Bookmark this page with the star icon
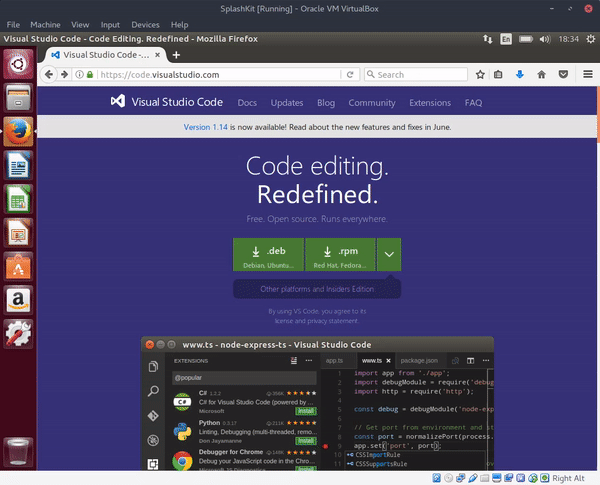Viewport: 600px width, 485px height. point(480,75)
